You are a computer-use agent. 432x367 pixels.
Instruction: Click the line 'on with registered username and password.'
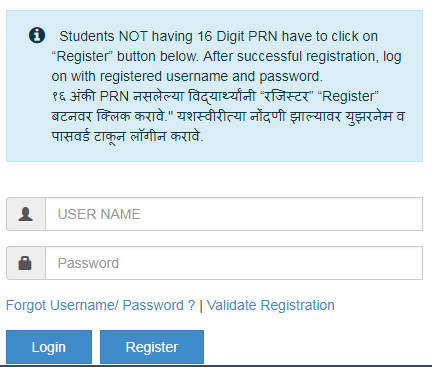point(187,76)
